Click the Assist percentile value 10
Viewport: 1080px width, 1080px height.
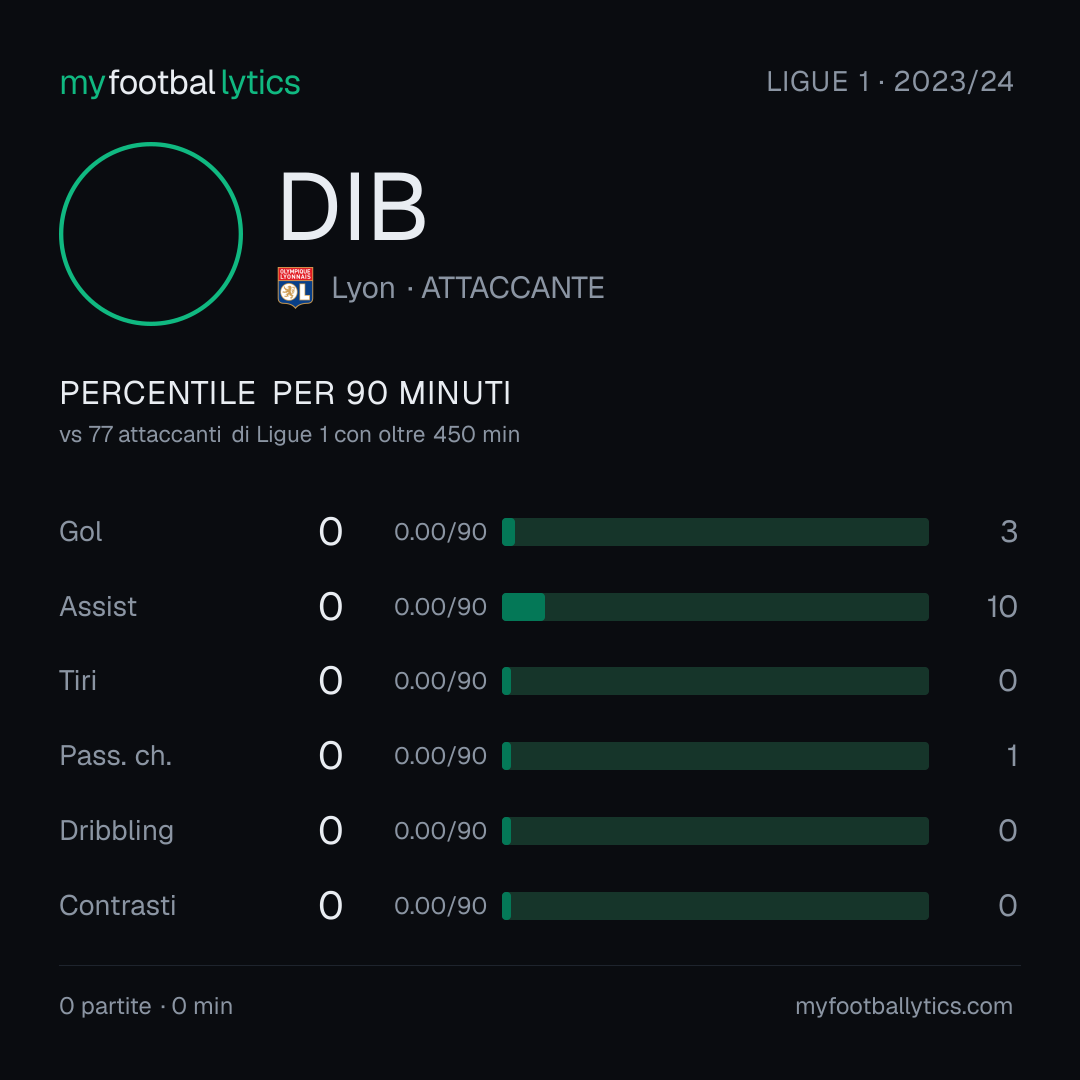(x=1002, y=607)
